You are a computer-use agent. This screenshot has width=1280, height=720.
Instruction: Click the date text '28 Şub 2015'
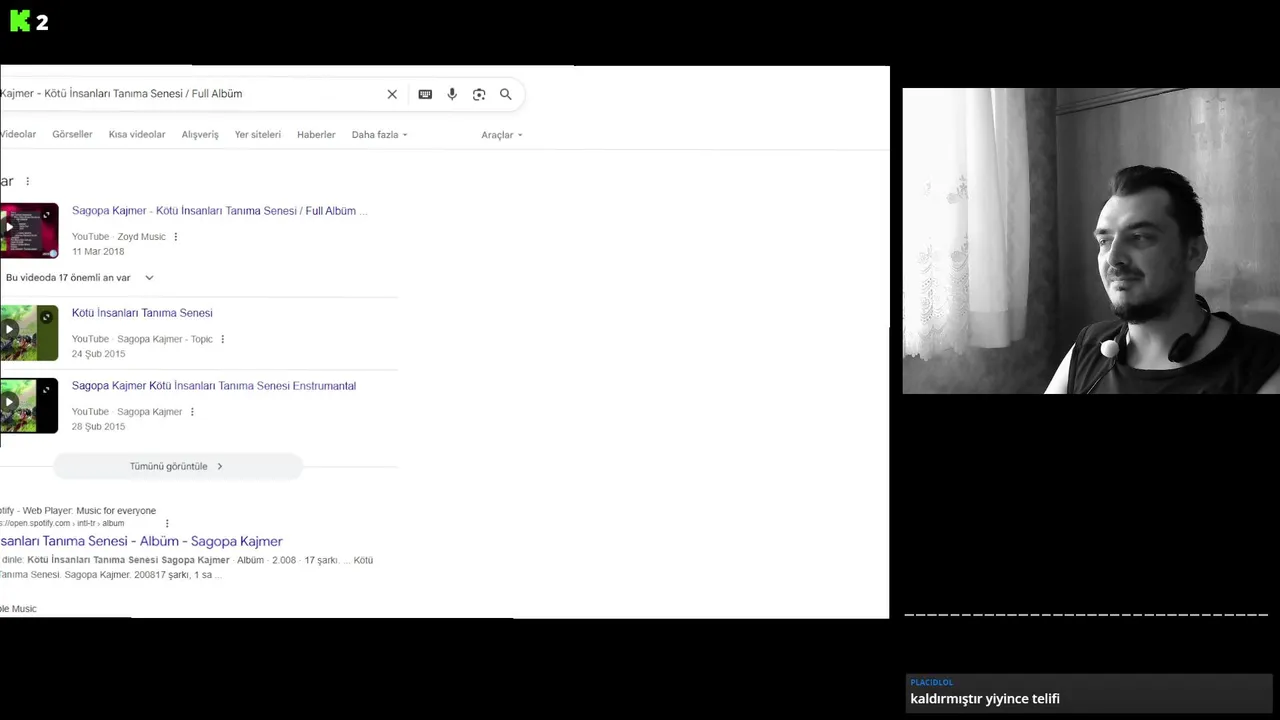pos(98,427)
